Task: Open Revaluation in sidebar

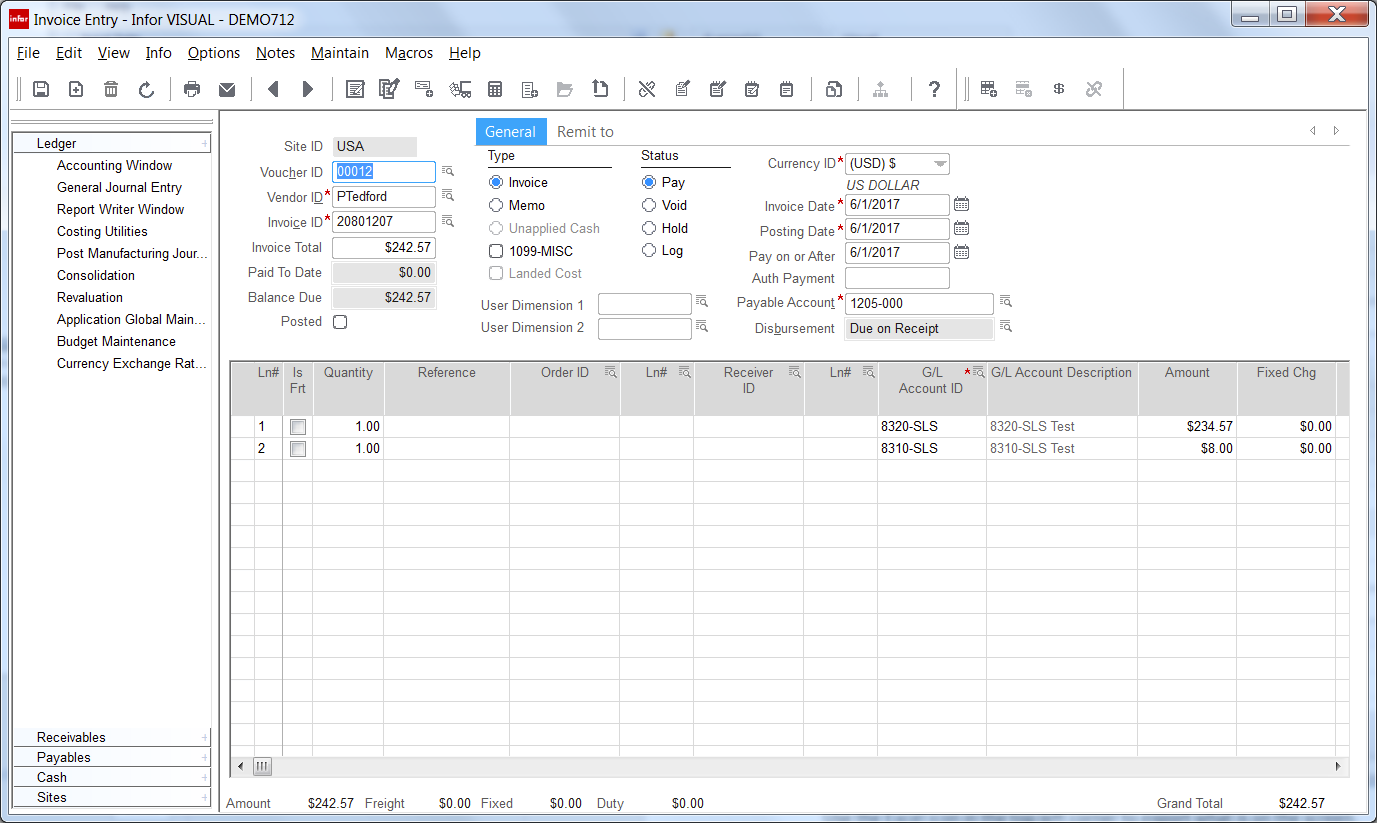Action: (x=90, y=298)
